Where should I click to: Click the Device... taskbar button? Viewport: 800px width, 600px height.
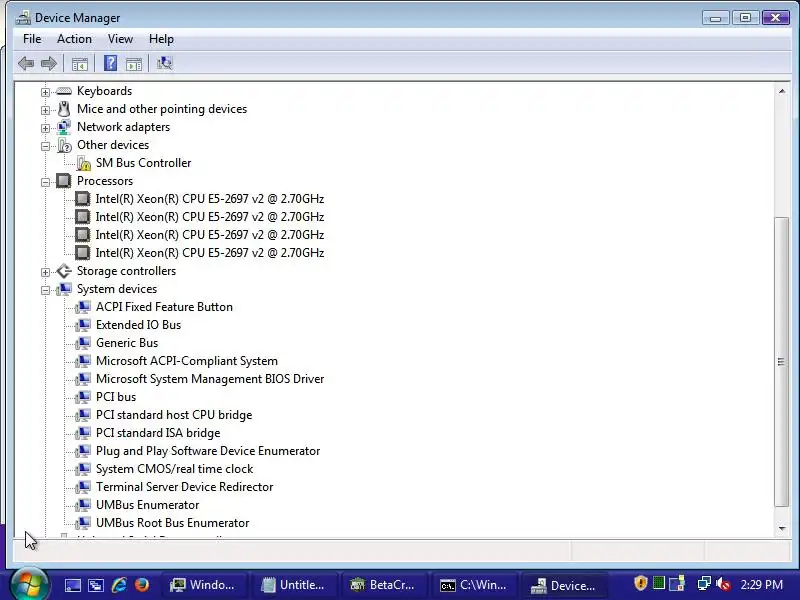point(564,585)
